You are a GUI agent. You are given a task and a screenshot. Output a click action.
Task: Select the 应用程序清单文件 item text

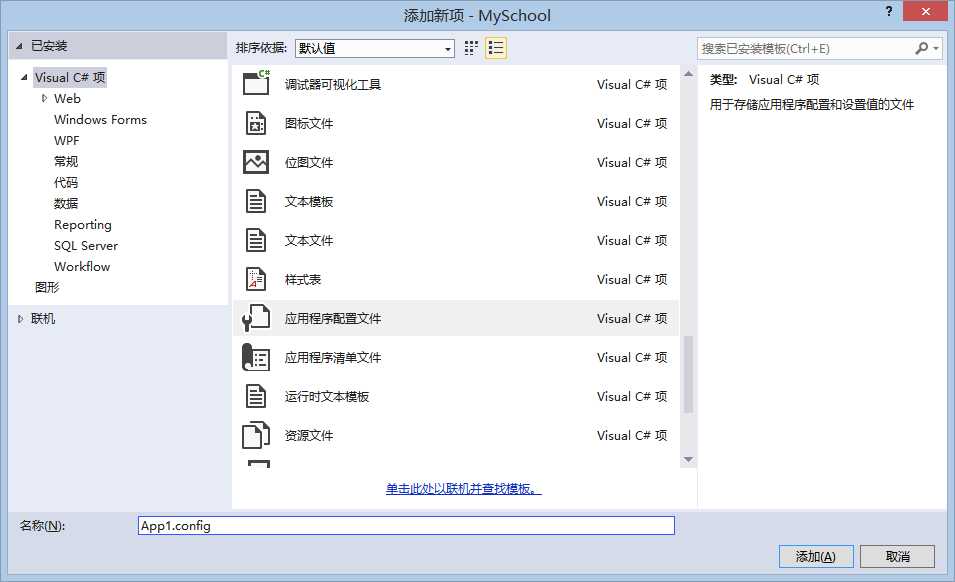(x=333, y=357)
